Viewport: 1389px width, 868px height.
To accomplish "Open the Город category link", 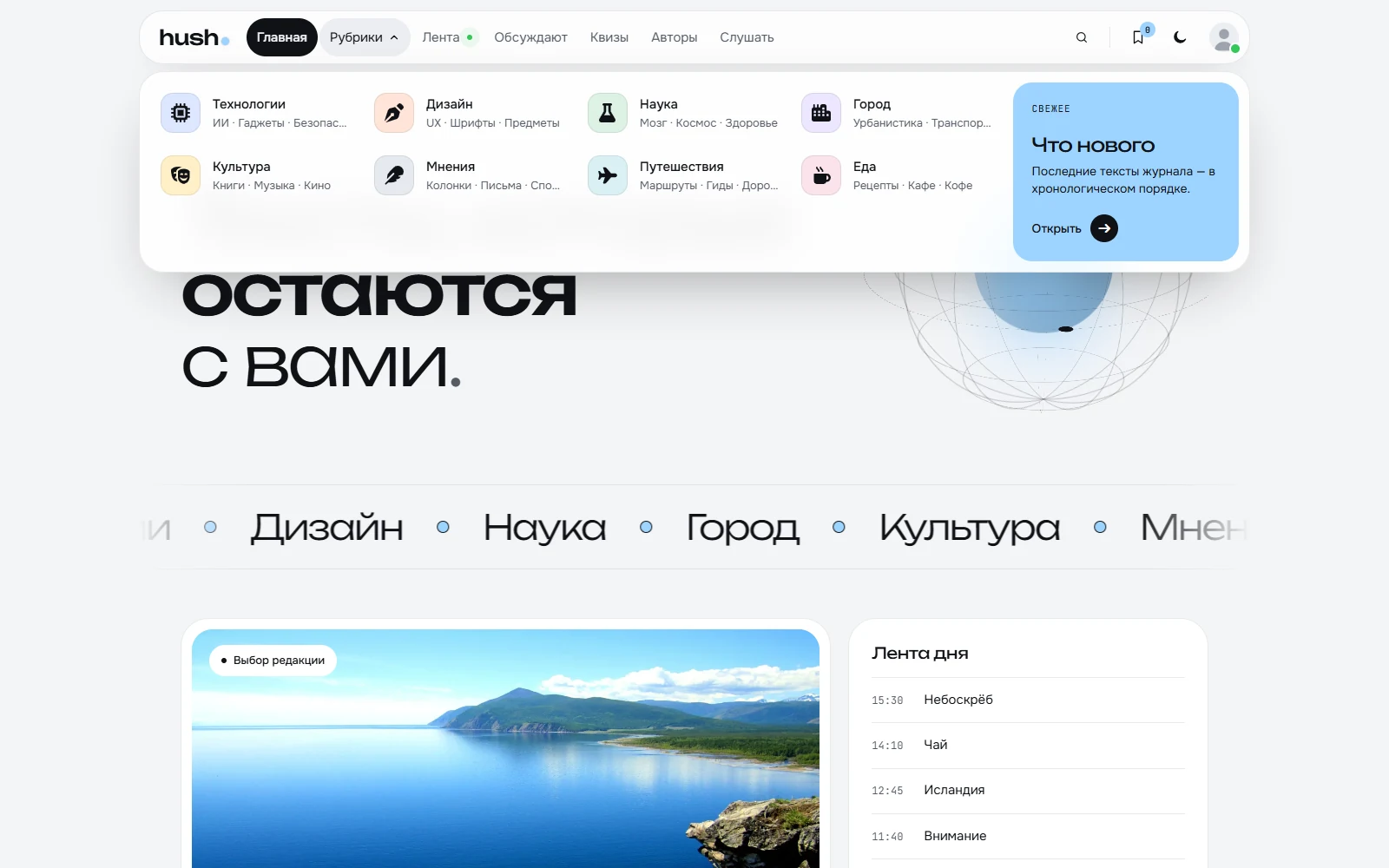I will (896, 113).
